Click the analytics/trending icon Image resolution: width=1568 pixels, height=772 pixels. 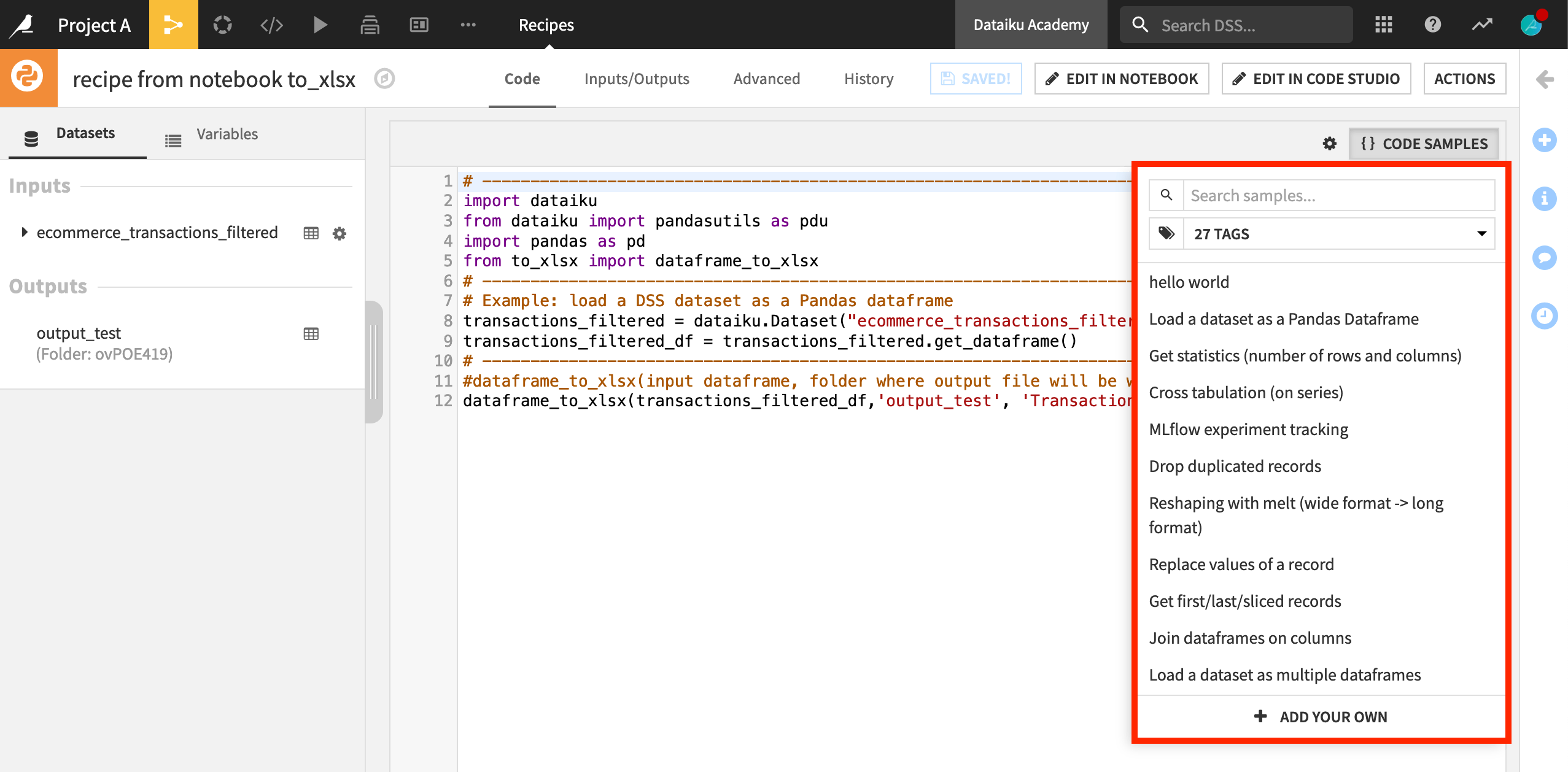point(1484,24)
